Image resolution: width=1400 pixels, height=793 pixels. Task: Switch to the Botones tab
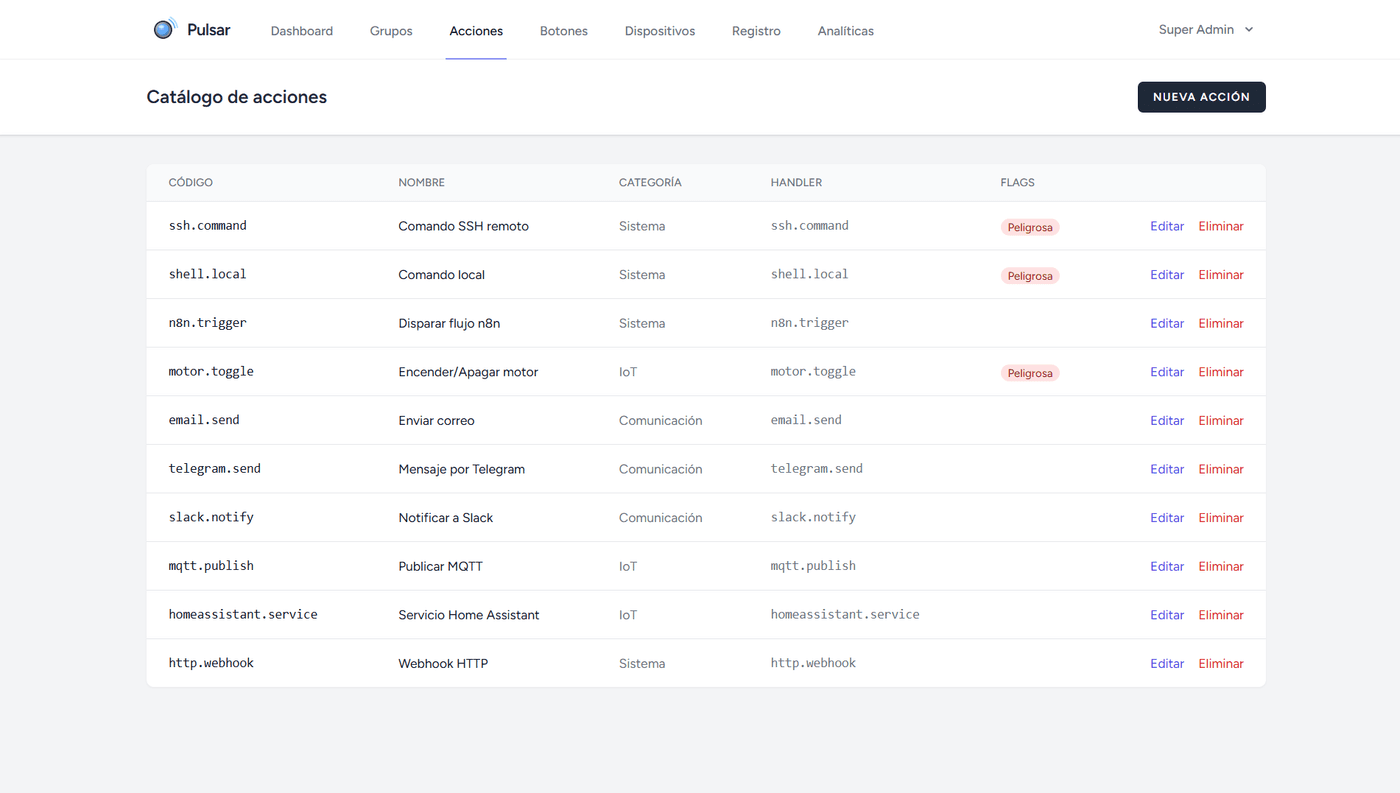(564, 31)
